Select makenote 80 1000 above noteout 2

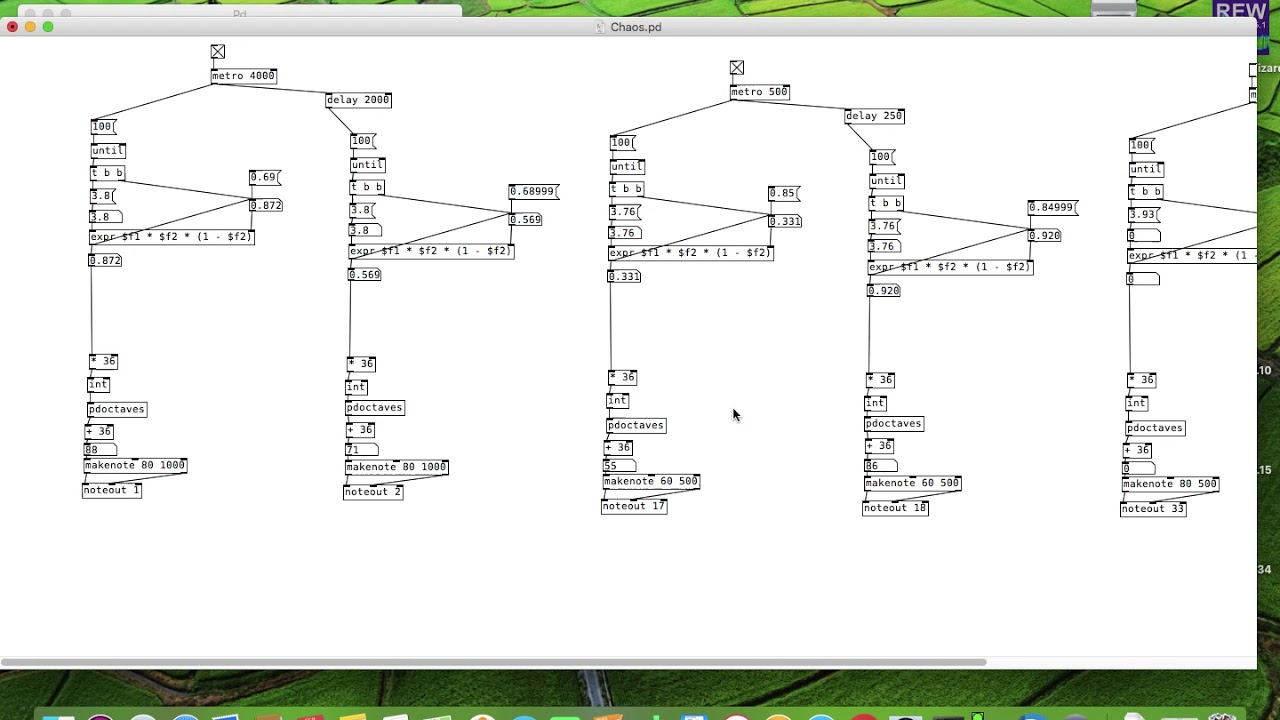pyautogui.click(x=397, y=467)
